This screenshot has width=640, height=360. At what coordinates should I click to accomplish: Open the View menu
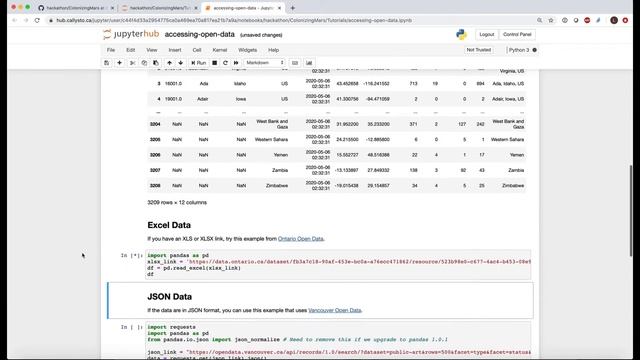pyautogui.click(x=152, y=50)
